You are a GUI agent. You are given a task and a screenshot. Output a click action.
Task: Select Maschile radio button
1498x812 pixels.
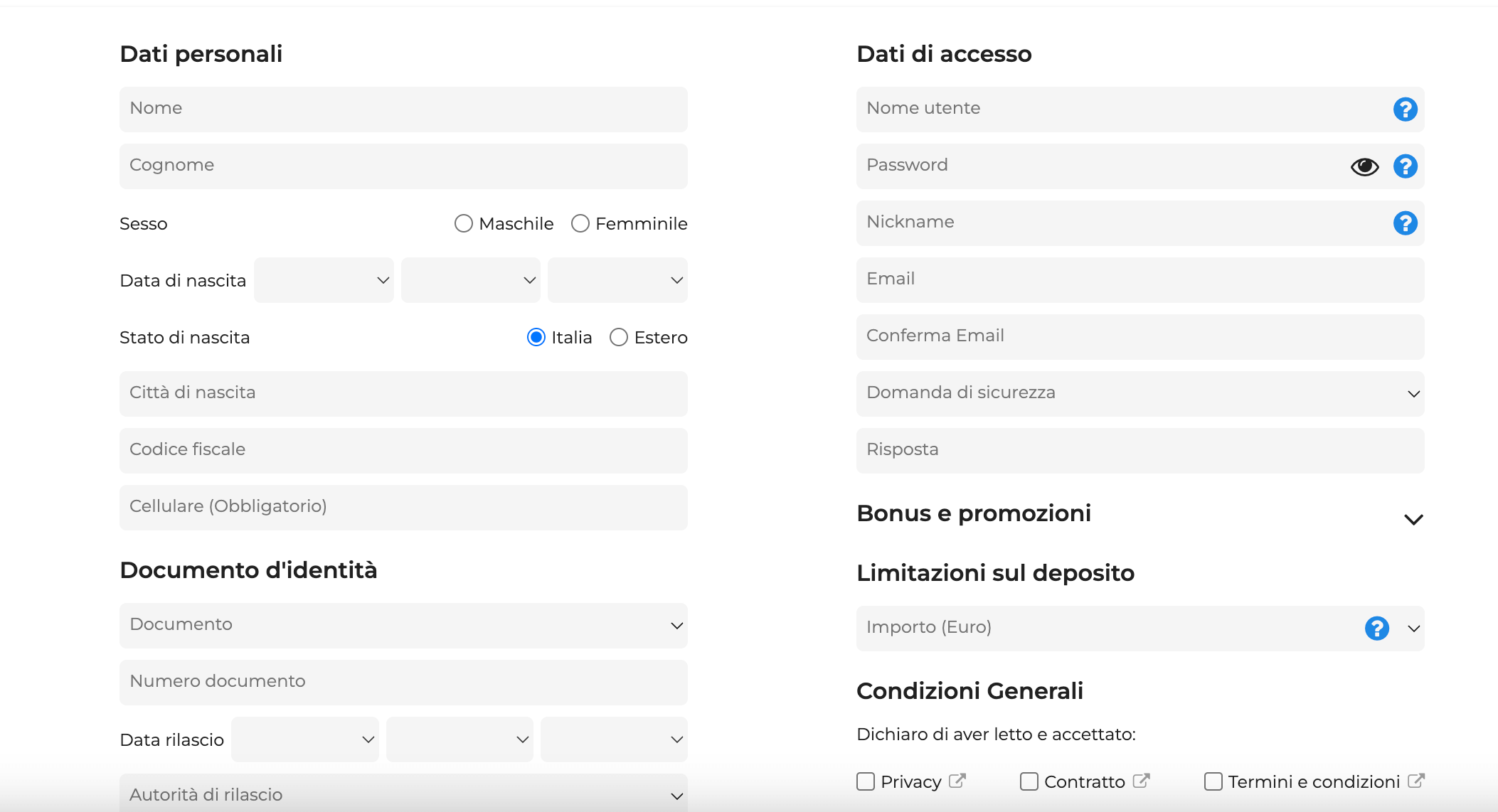(463, 223)
